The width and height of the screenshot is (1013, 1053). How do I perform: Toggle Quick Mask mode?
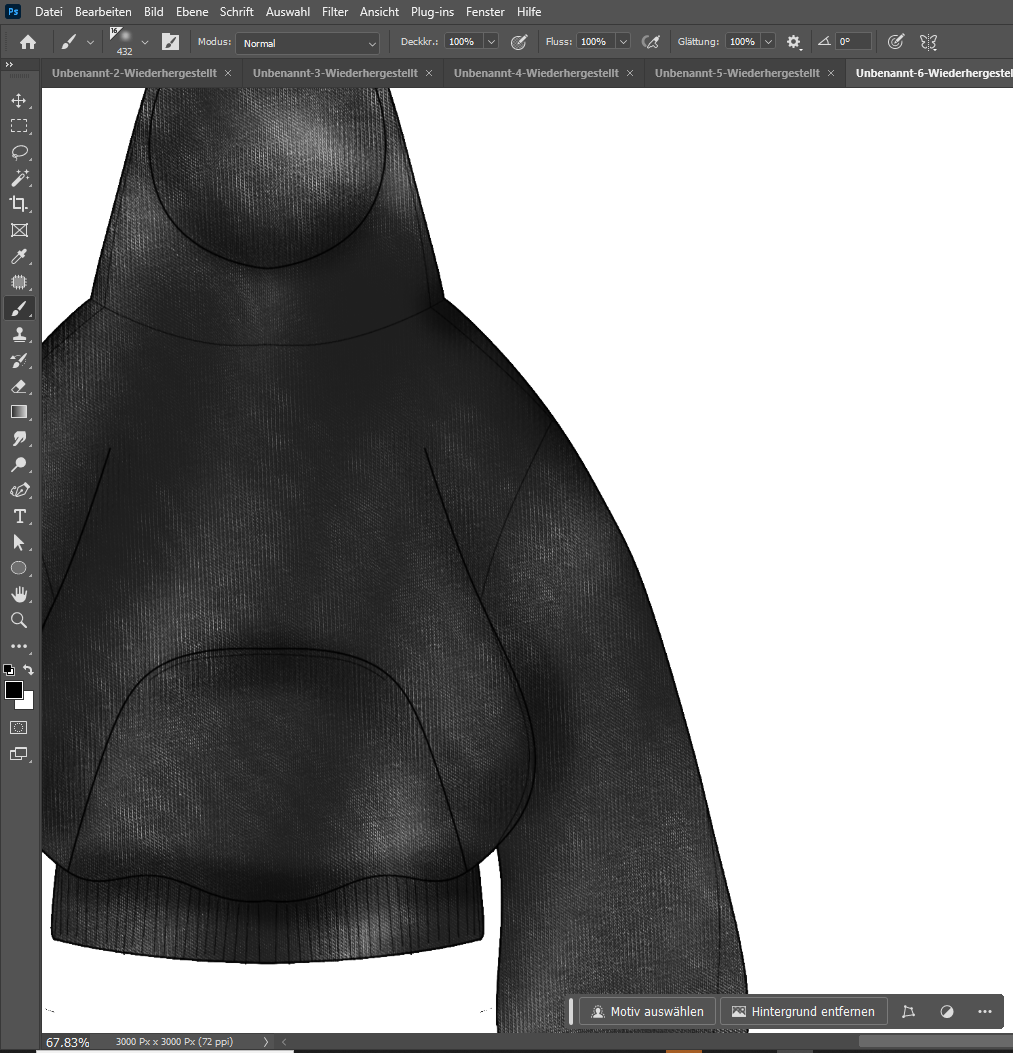[19, 727]
